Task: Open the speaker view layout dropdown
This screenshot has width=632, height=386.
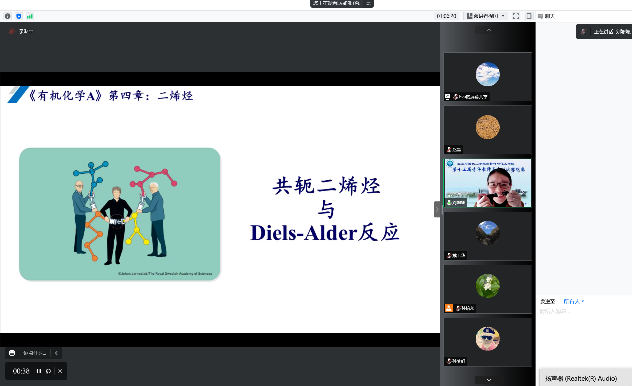Action: click(x=486, y=16)
